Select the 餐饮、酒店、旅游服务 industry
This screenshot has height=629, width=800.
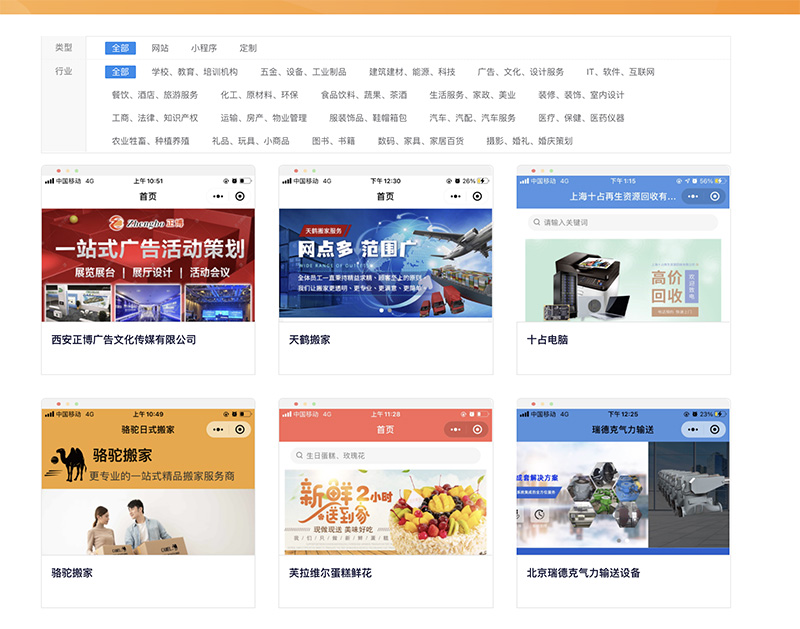click(x=155, y=95)
